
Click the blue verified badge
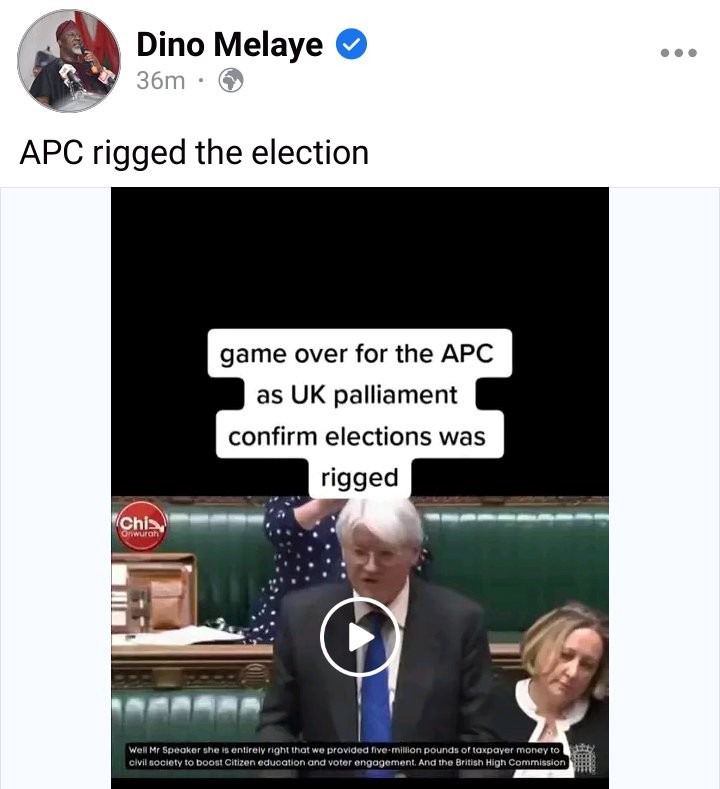[x=351, y=44]
